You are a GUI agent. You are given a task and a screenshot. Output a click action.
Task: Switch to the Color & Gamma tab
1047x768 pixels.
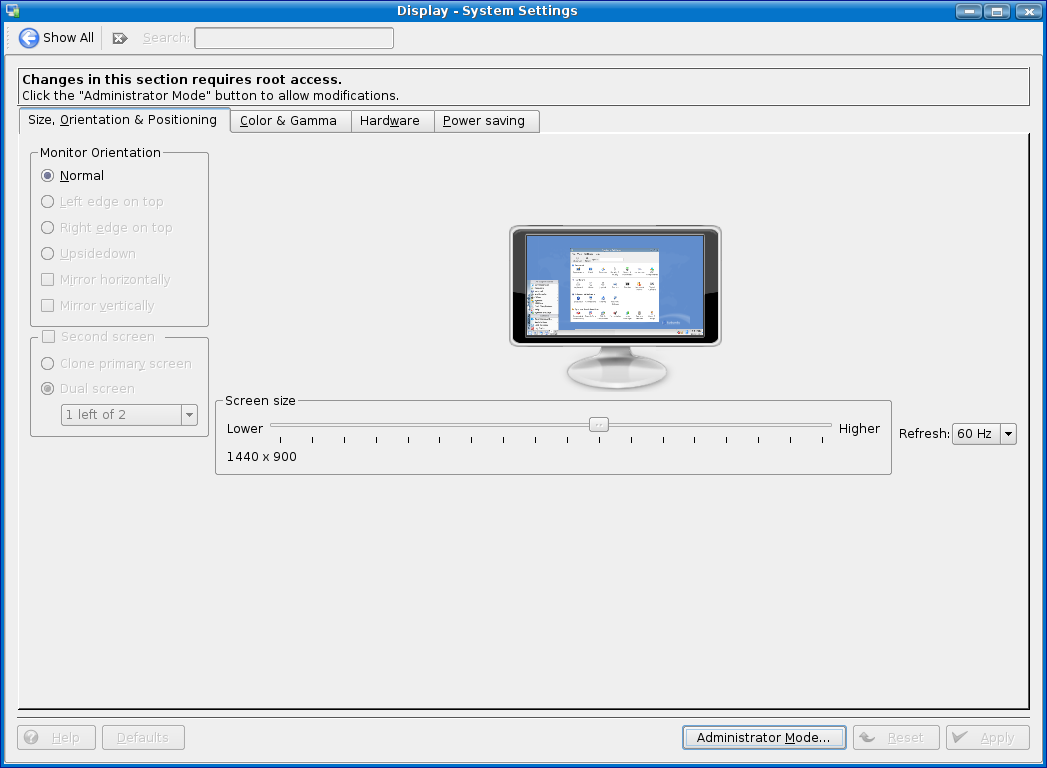289,121
